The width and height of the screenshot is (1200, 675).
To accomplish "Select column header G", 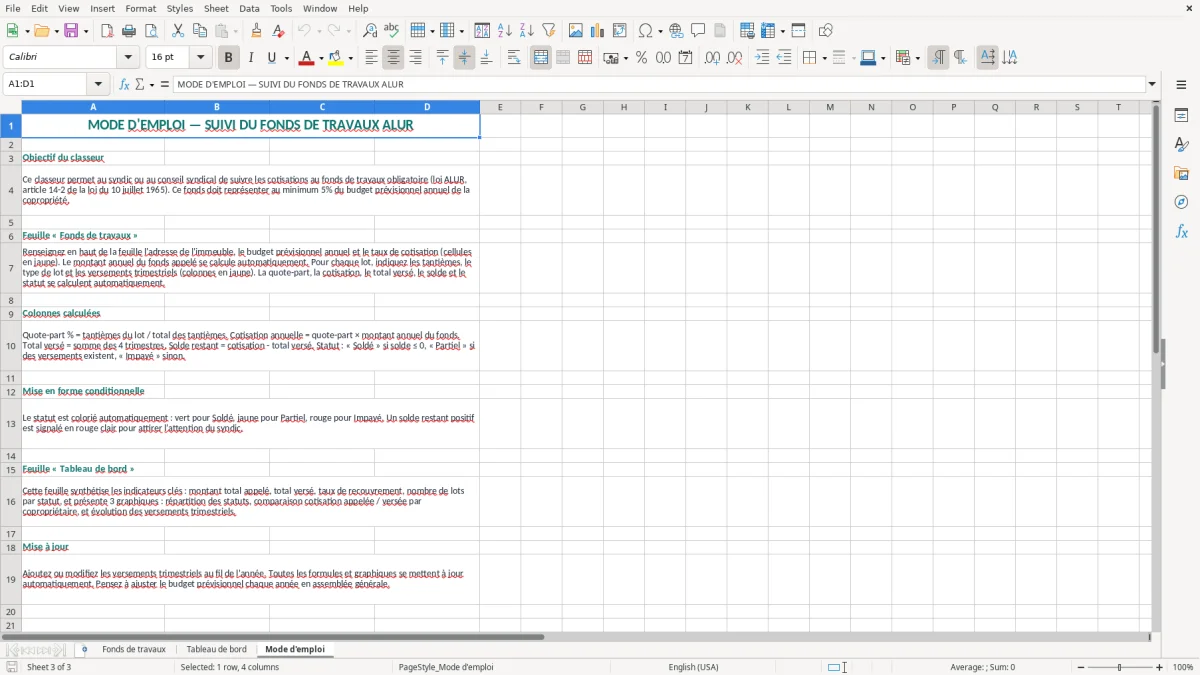I will click(x=582, y=107).
